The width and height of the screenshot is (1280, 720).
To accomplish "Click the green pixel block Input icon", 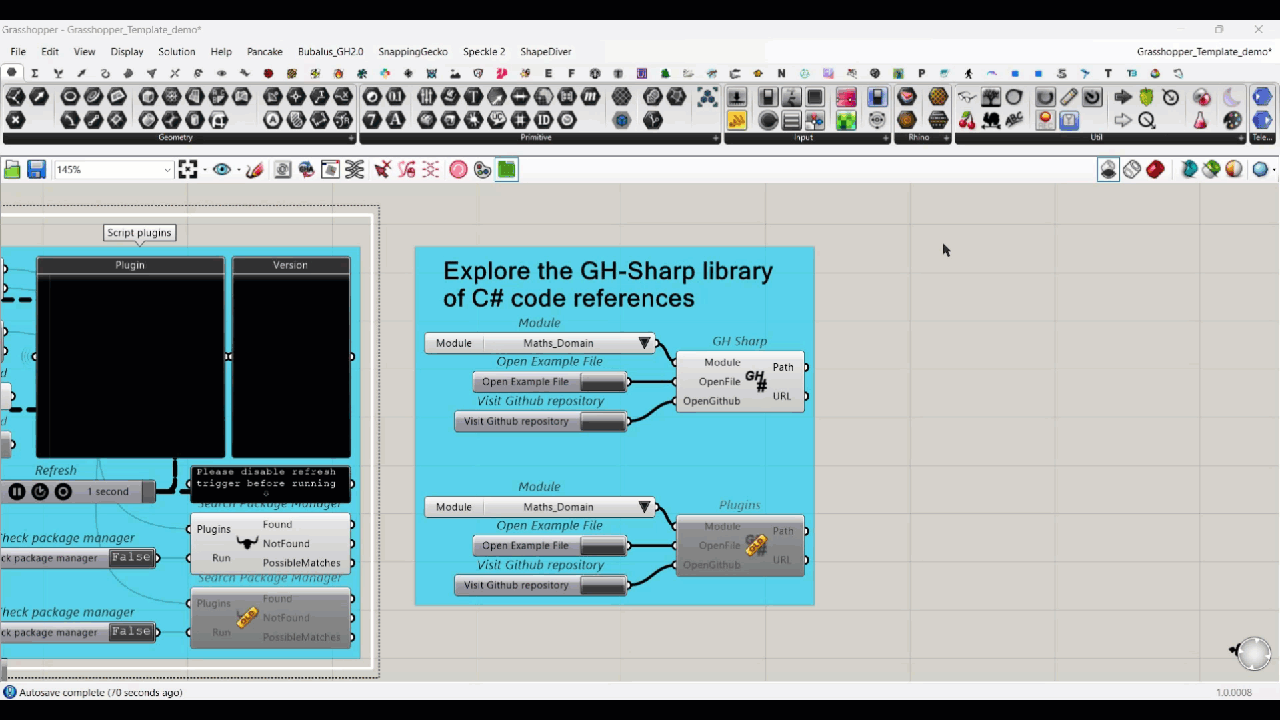I will [846, 120].
